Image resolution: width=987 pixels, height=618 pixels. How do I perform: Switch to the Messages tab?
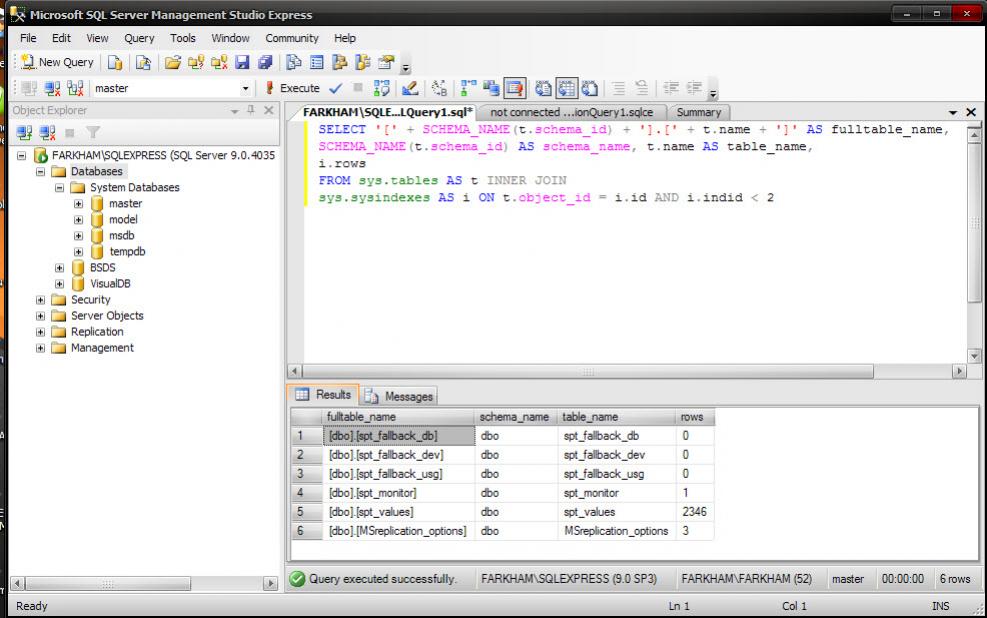pyautogui.click(x=400, y=396)
